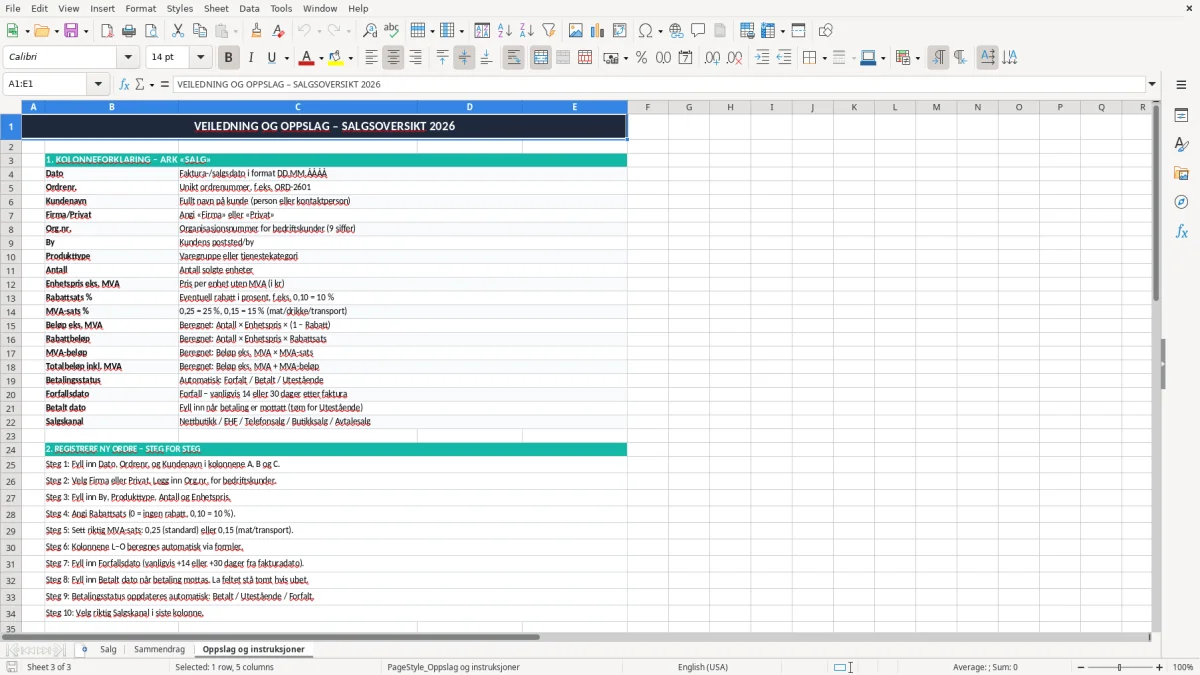Viewport: 1200px width, 675px height.
Task: Open background color dropdown arrow
Action: [x=350, y=58]
